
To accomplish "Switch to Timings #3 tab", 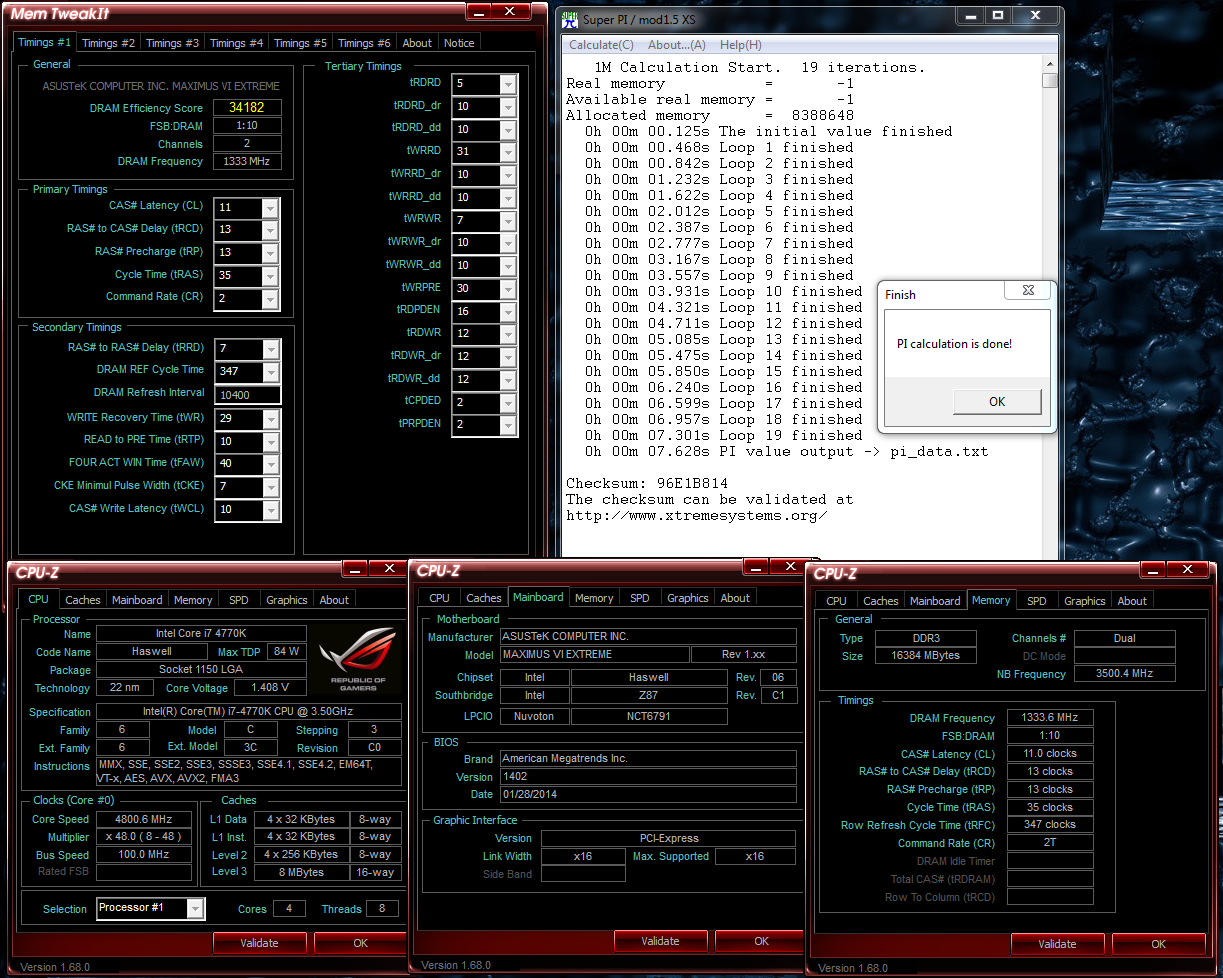I will click(x=172, y=43).
